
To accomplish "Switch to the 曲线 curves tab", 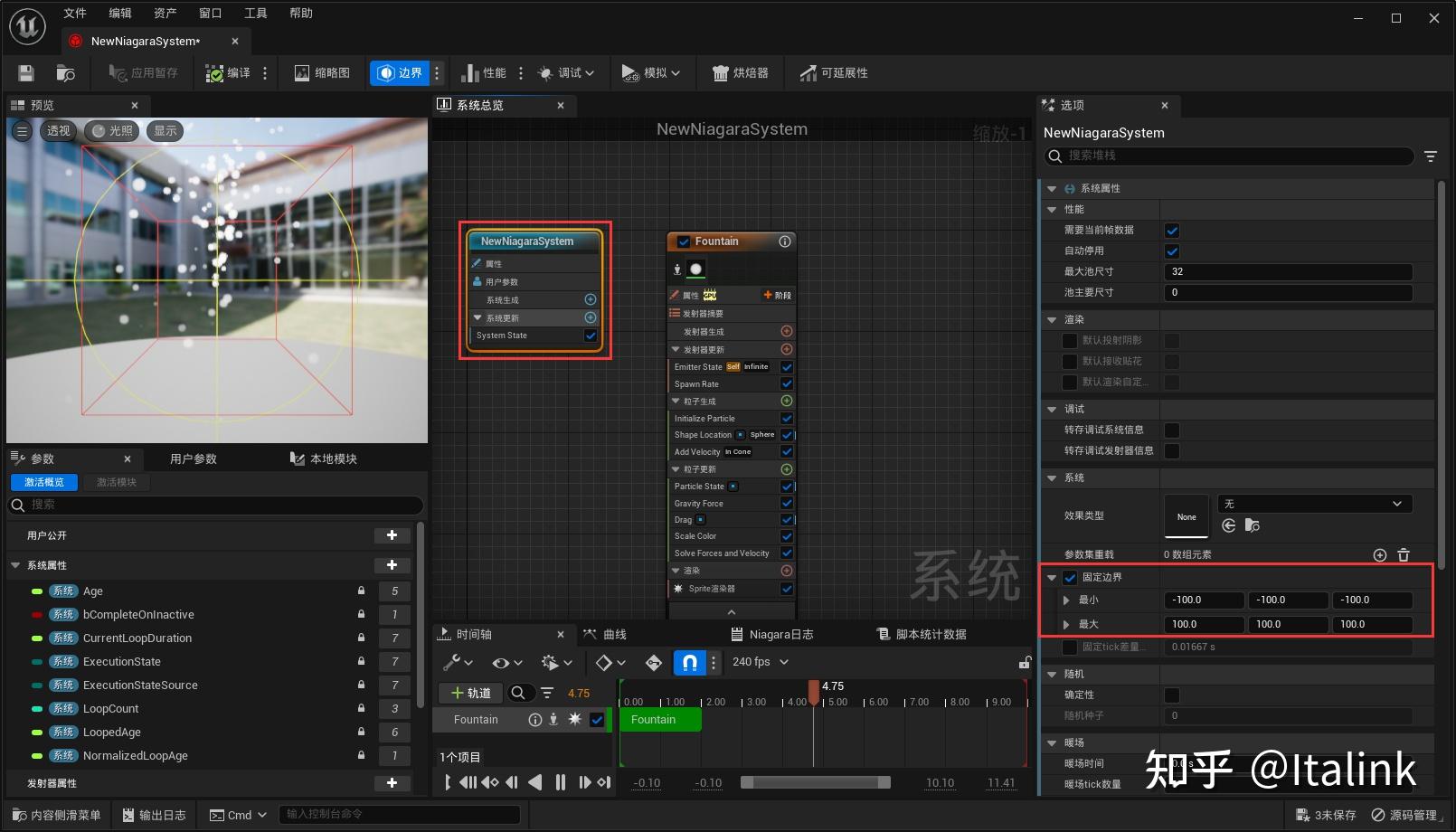I will [x=611, y=634].
